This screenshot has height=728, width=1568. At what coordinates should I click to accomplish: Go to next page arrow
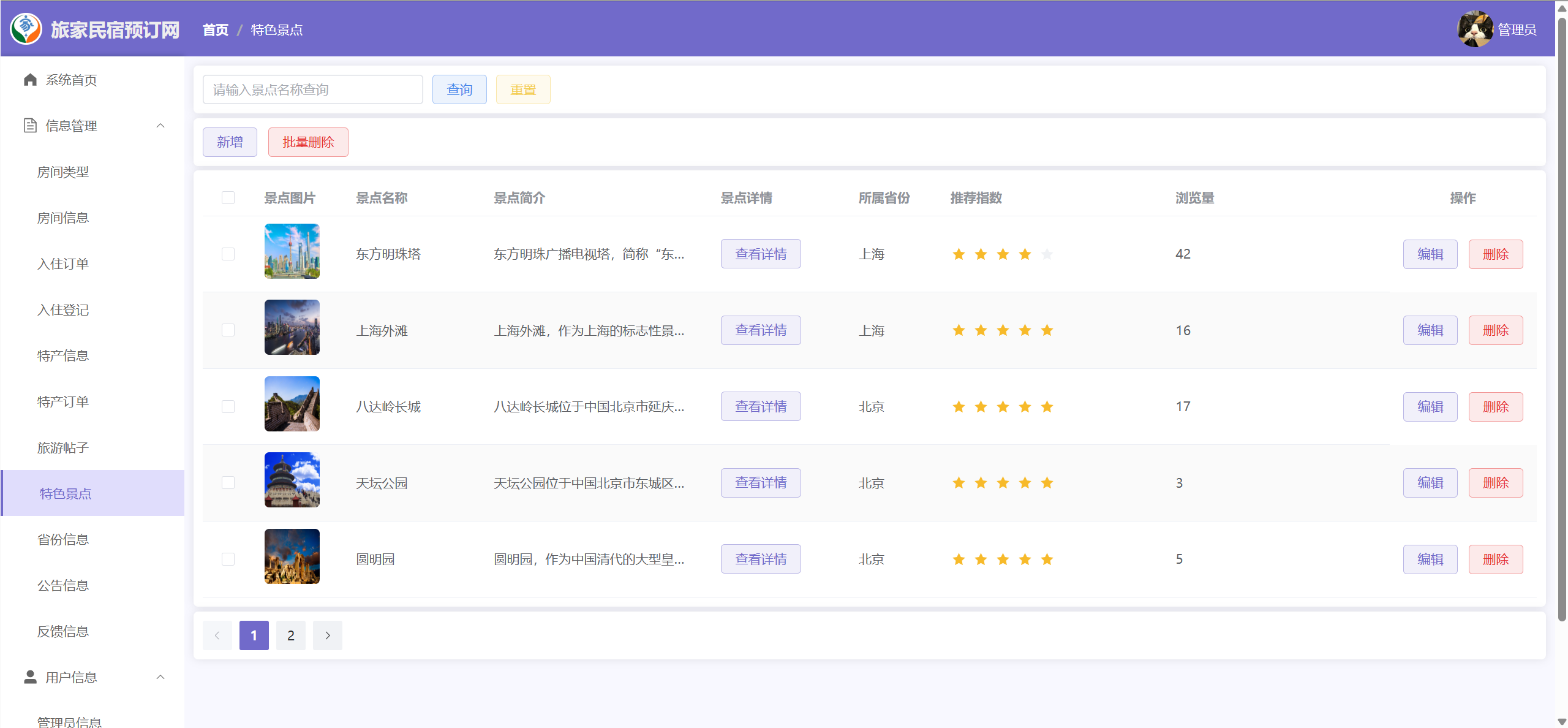pos(327,635)
